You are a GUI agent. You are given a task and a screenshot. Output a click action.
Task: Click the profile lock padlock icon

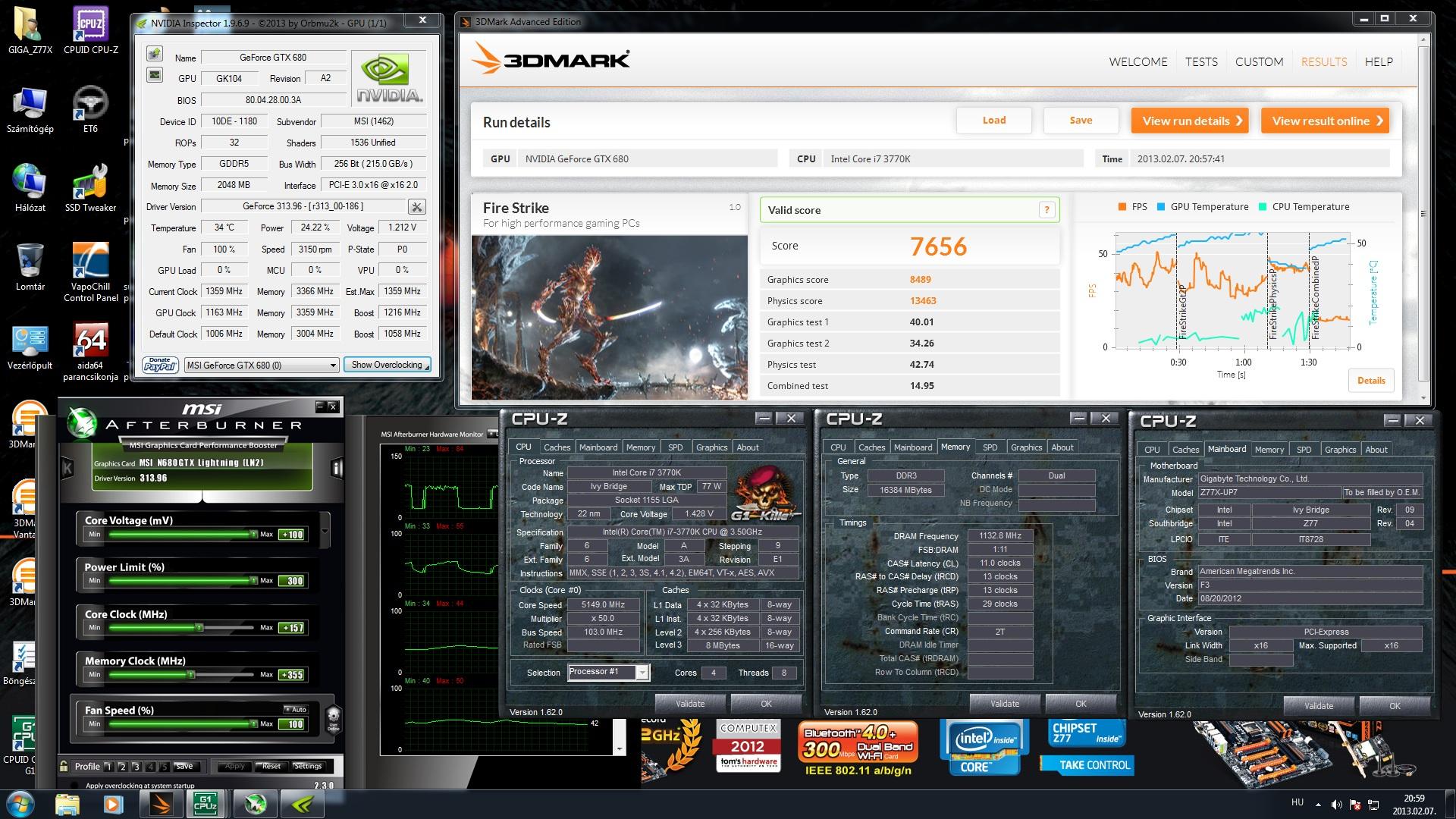coord(64,767)
